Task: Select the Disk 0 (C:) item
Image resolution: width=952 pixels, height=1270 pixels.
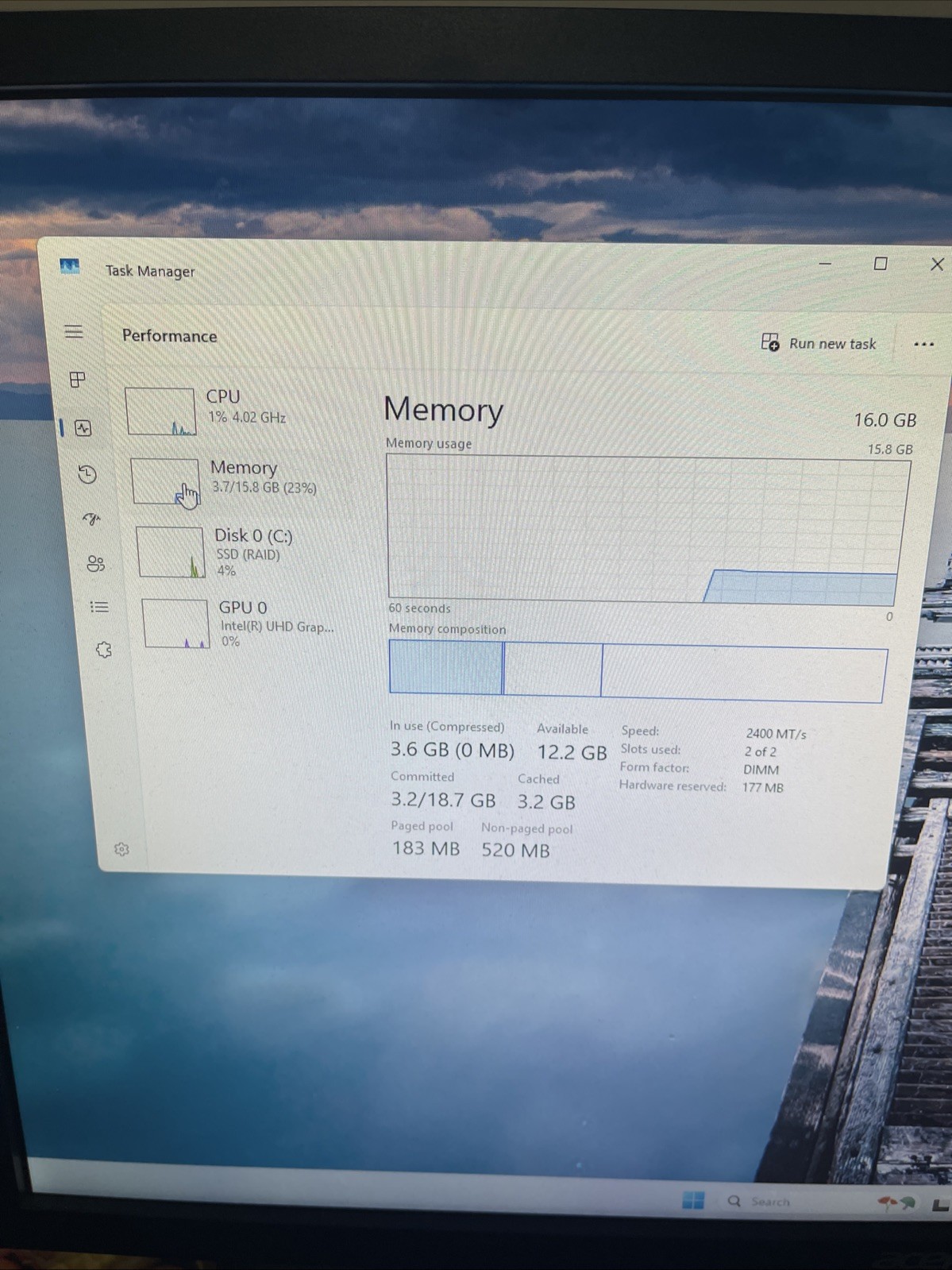Action: pyautogui.click(x=246, y=552)
